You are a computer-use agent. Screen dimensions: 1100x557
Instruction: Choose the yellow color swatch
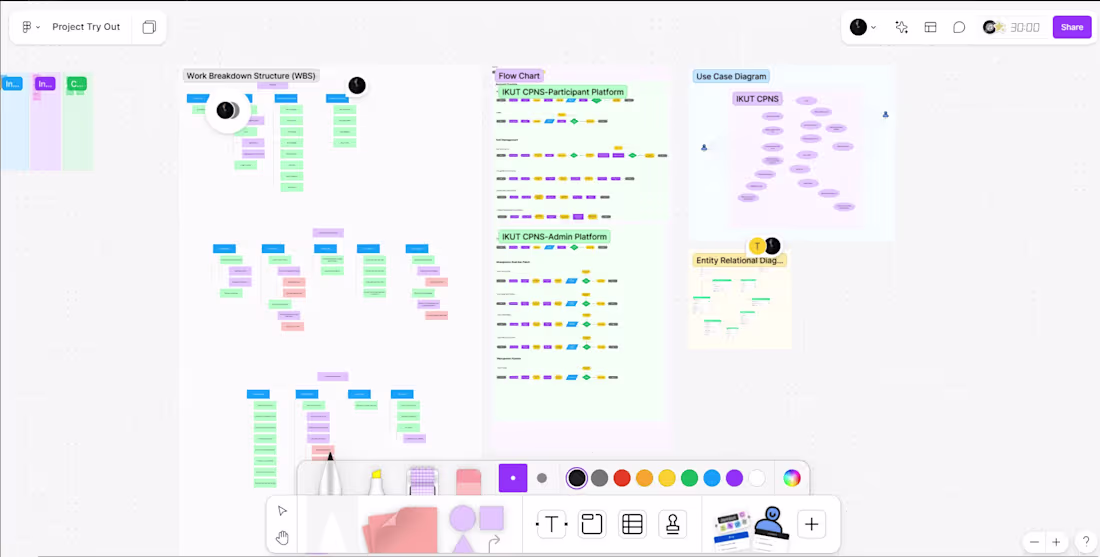click(x=666, y=478)
